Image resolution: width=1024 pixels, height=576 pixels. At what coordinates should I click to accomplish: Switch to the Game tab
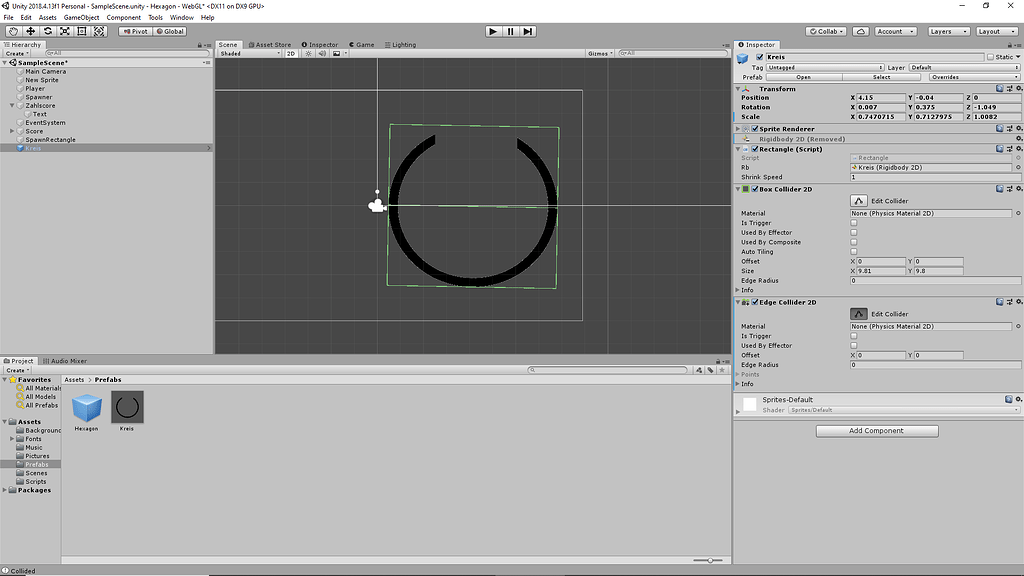coord(362,44)
